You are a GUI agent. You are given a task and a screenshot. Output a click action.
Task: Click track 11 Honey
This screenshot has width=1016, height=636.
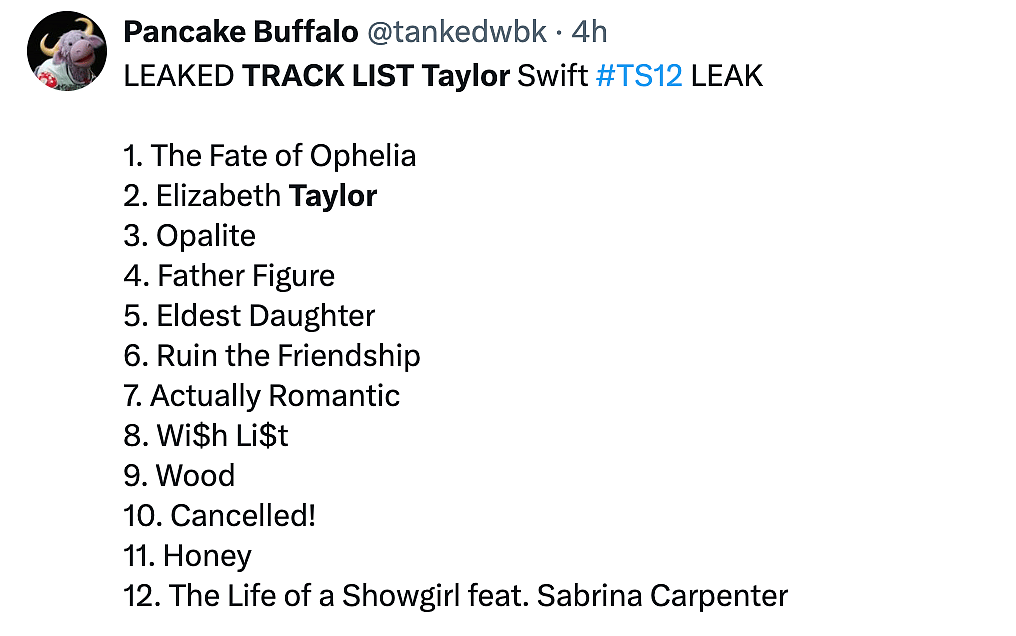point(188,556)
